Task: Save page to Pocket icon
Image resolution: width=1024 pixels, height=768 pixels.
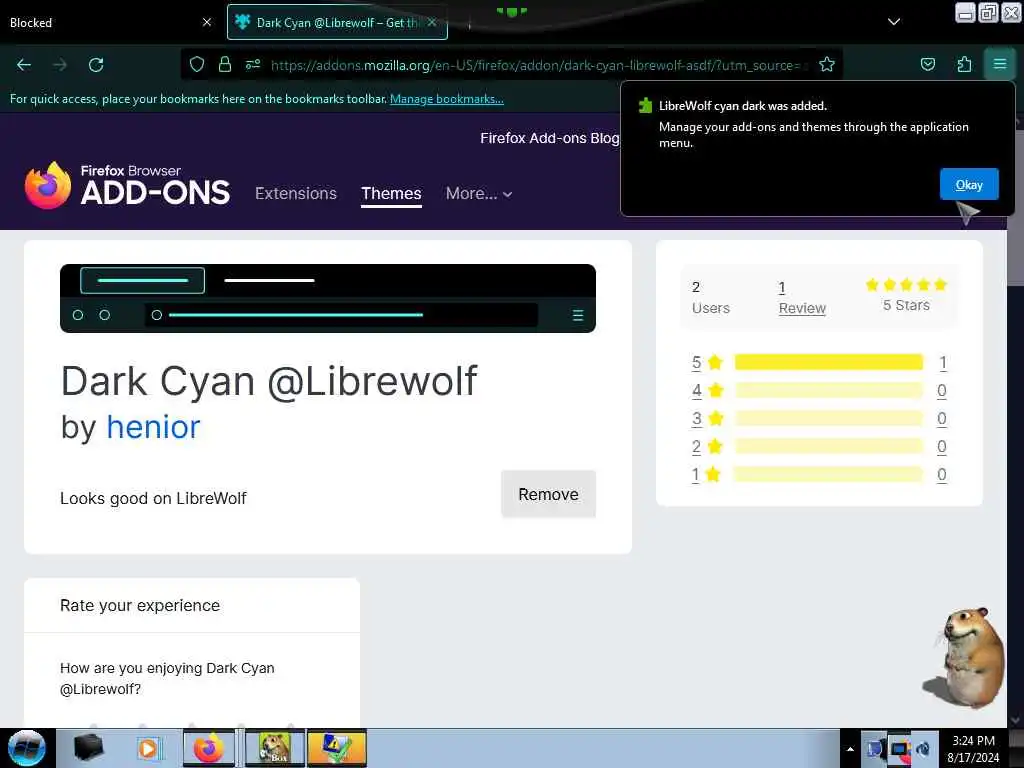Action: coord(927,64)
